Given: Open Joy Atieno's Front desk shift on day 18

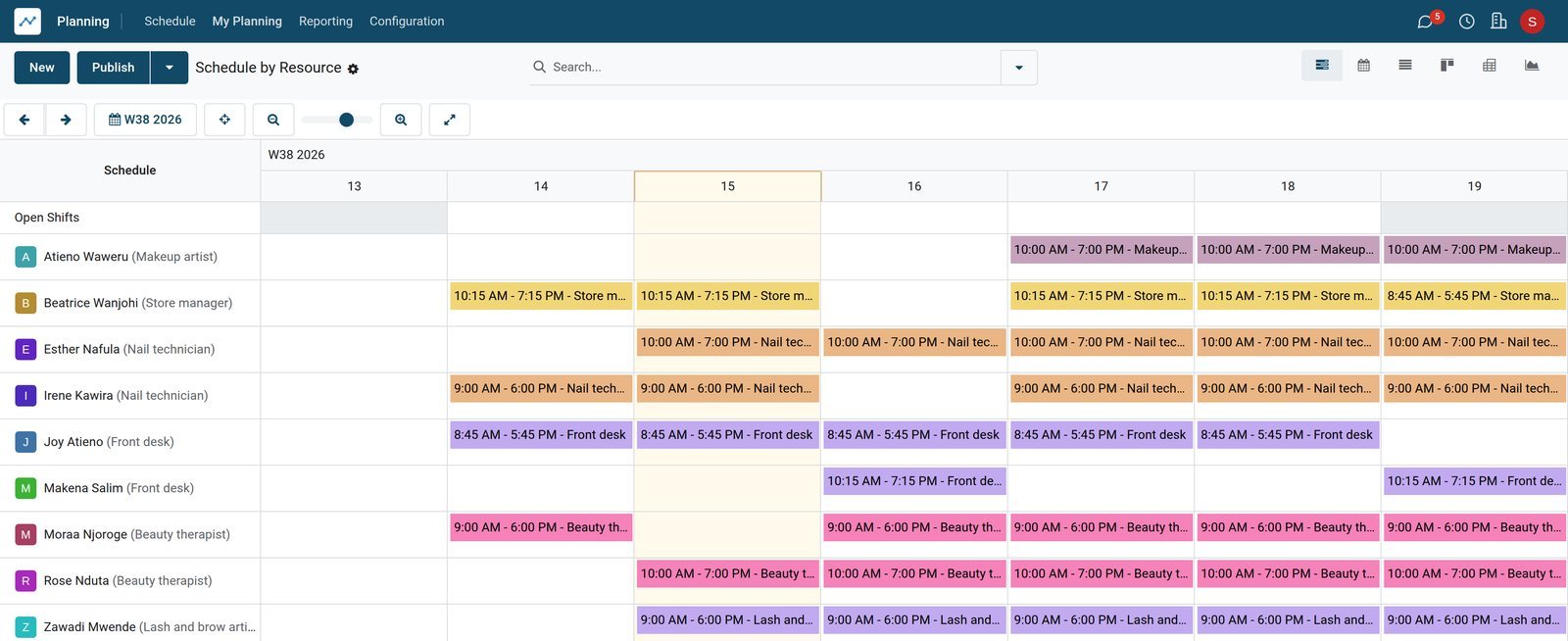Looking at the screenshot, I should (1288, 435).
